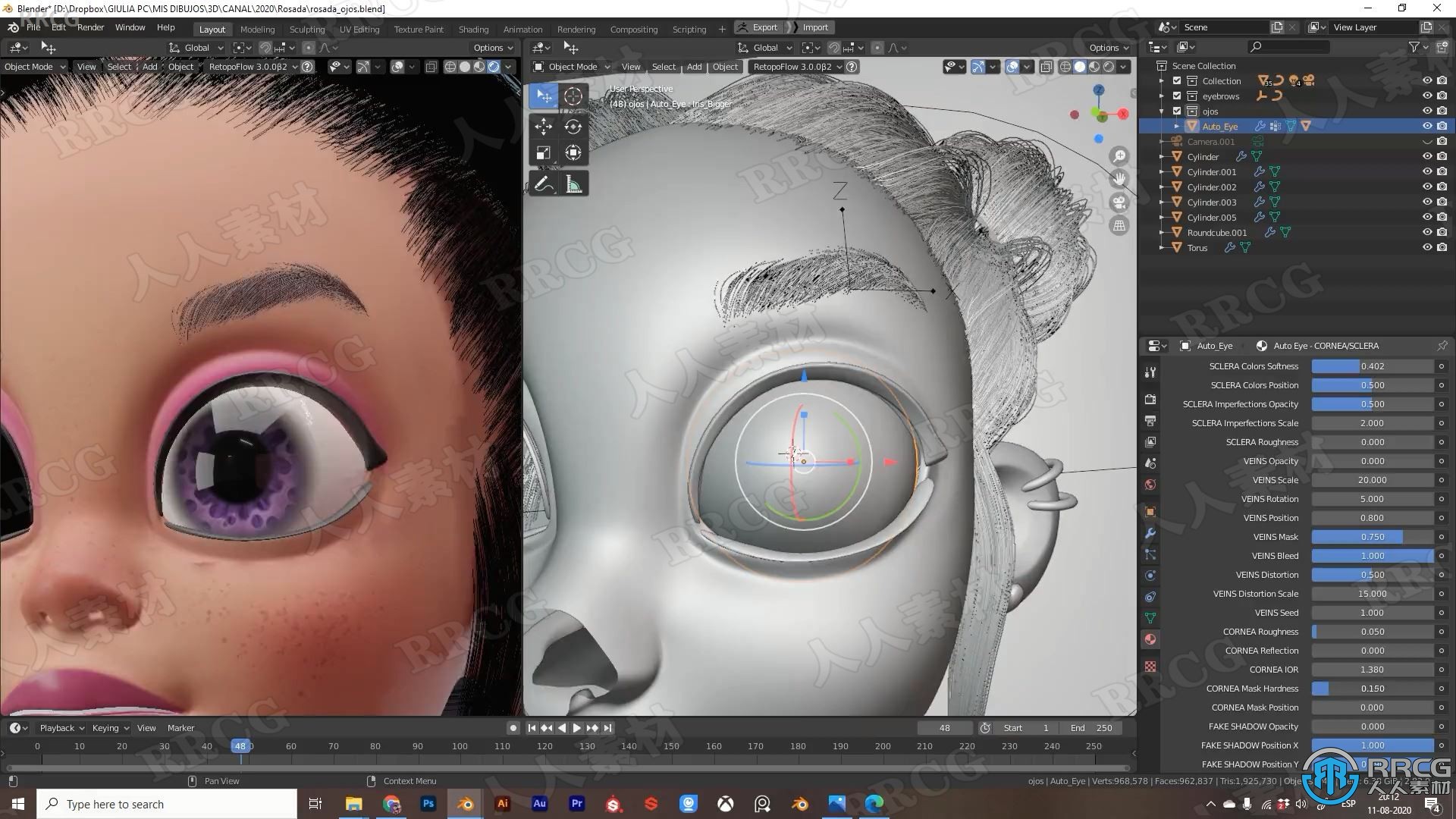Screen dimensions: 1456x819
Task: Open the Modifier properties wrench tab
Action: [1150, 533]
